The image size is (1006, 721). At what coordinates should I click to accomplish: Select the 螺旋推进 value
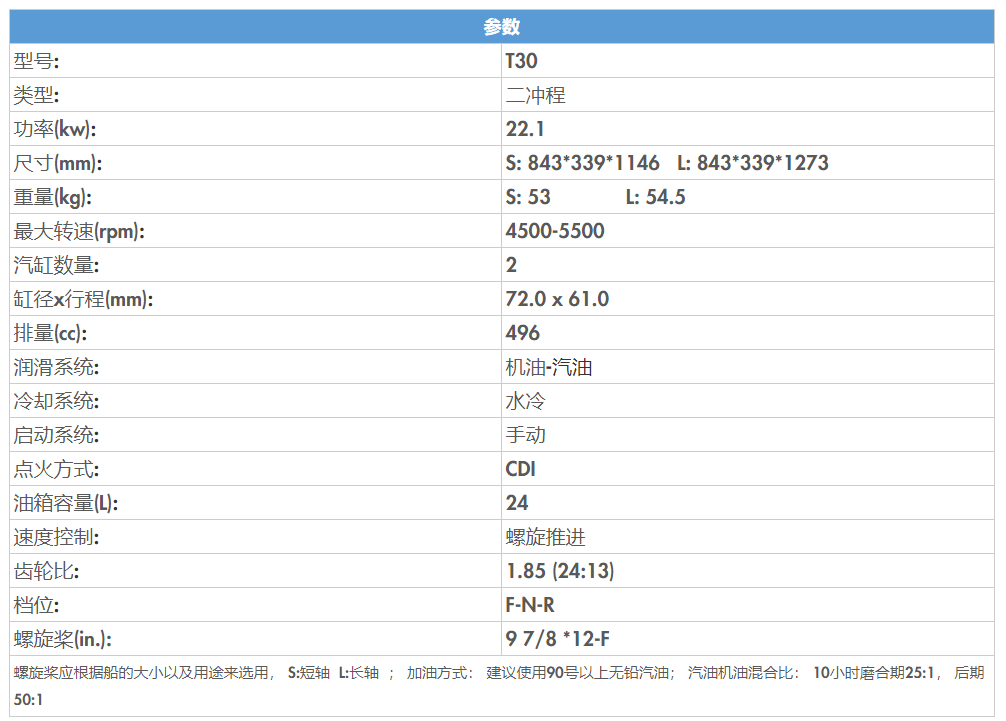(x=546, y=537)
